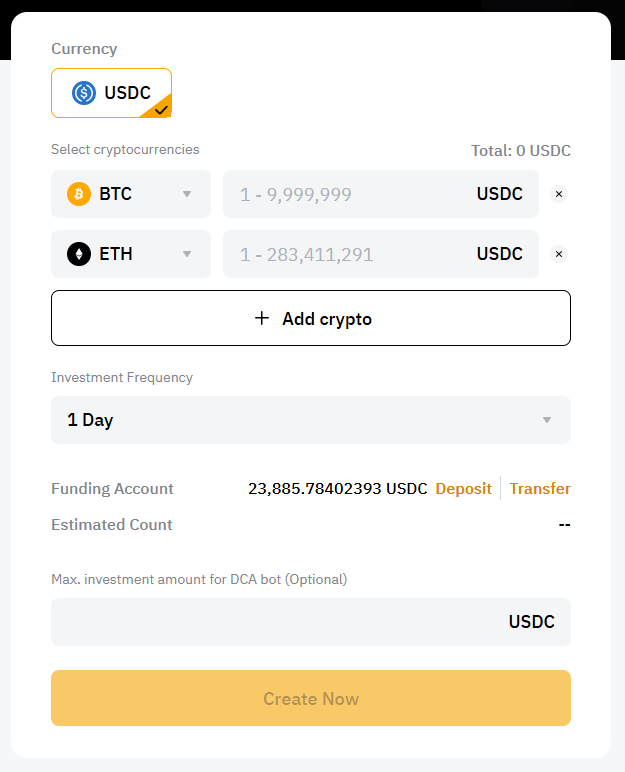
Task: Click the plus icon beside Add crypto
Action: coord(262,318)
